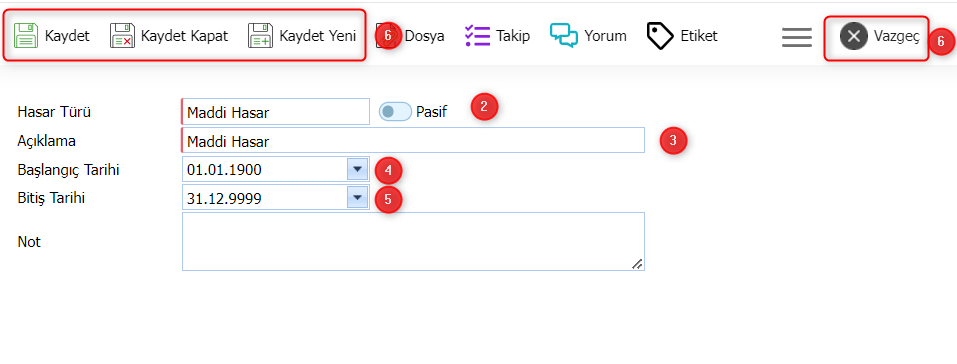Select the Takip toolbar label

(x=513, y=36)
